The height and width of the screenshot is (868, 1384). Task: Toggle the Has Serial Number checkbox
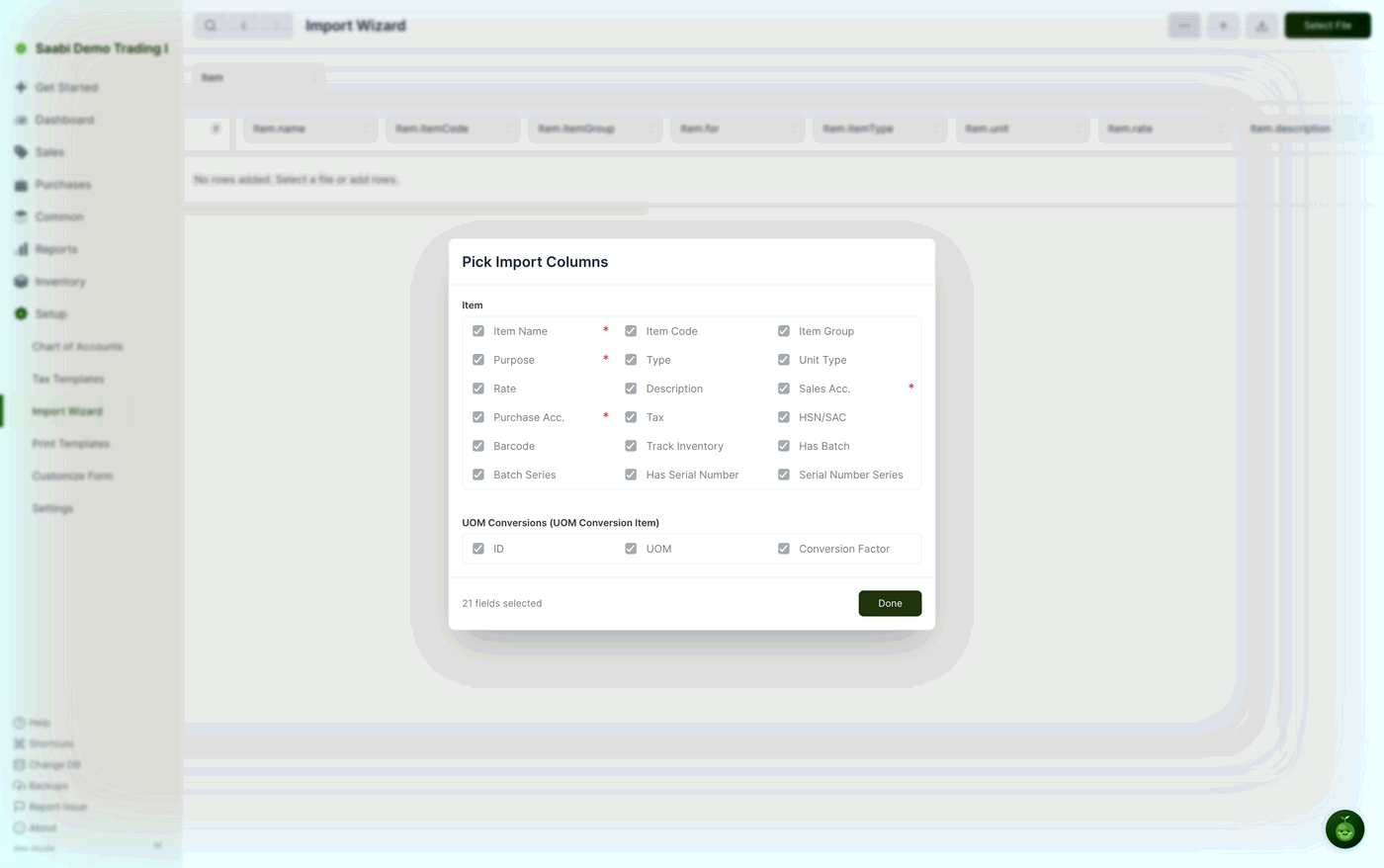631,475
